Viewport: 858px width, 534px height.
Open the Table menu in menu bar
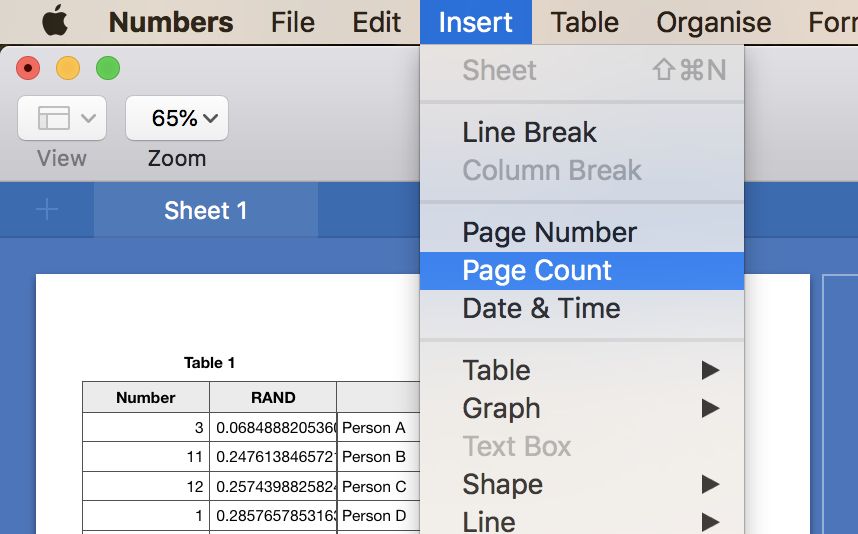(585, 21)
